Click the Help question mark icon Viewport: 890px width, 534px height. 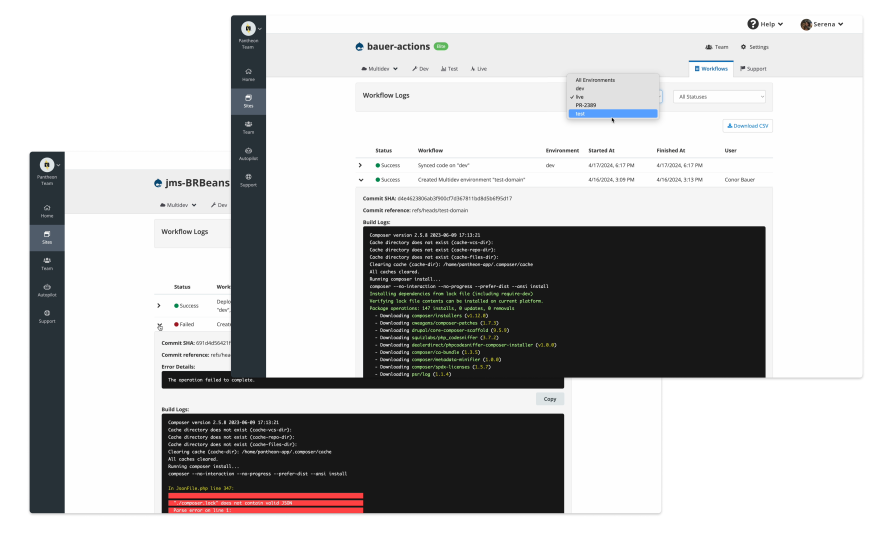tap(753, 24)
